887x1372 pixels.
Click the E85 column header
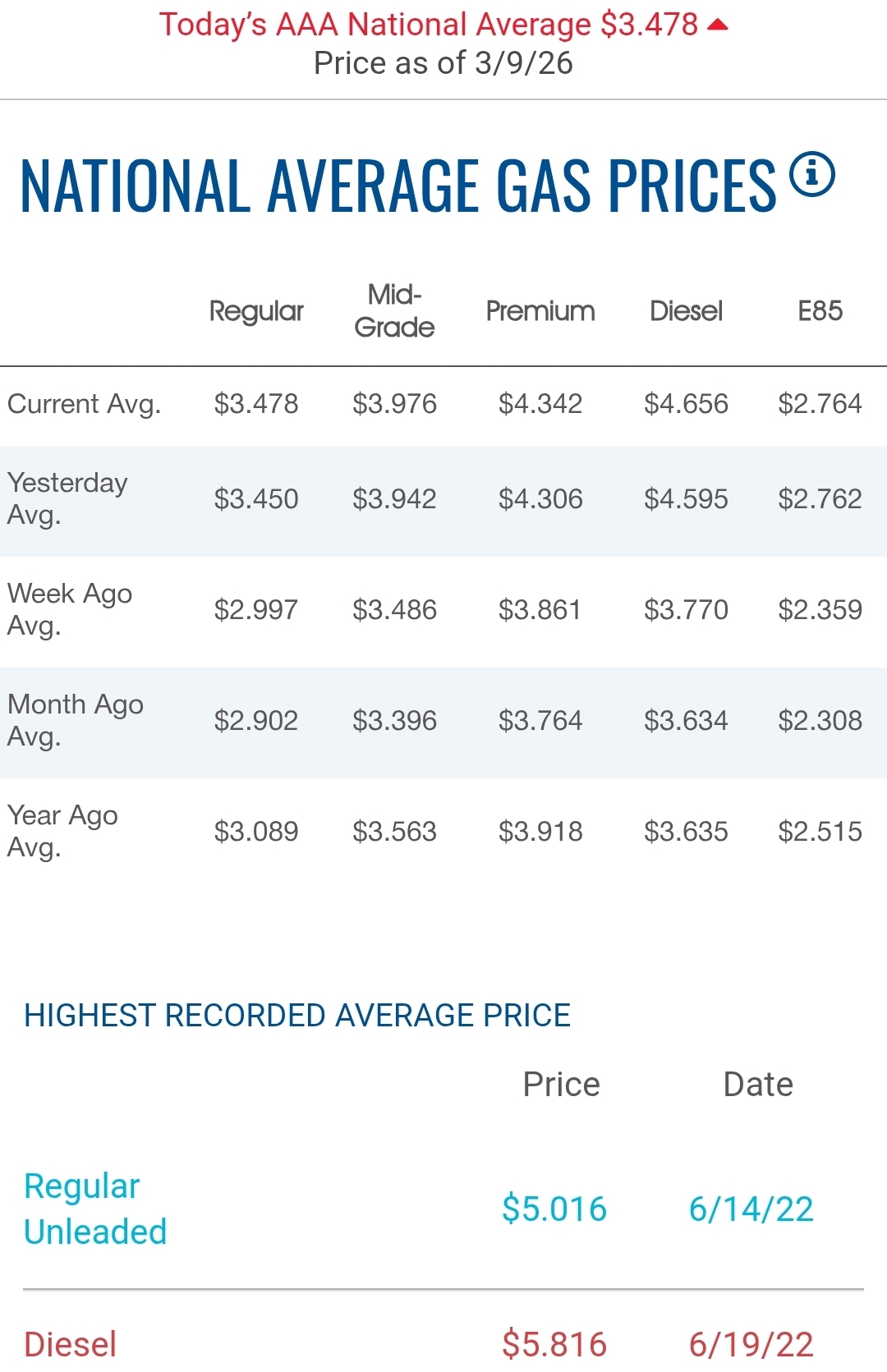tap(820, 311)
